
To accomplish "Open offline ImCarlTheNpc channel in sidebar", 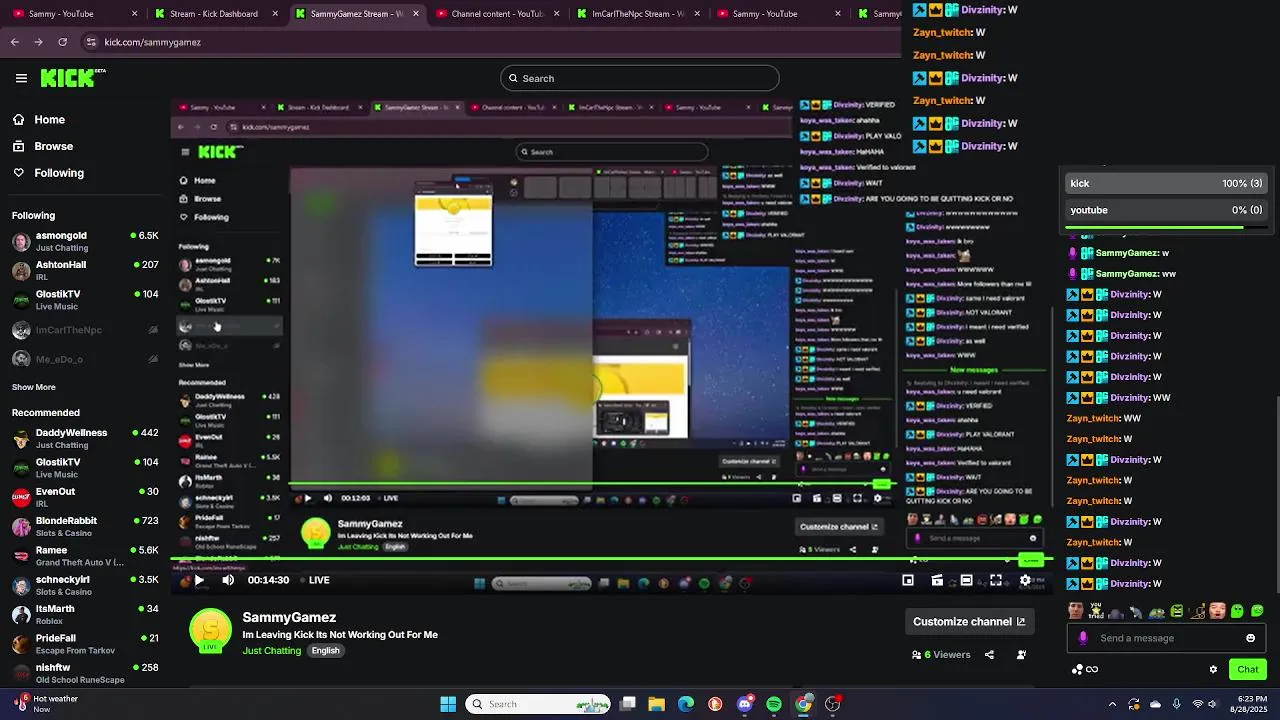I will point(84,330).
